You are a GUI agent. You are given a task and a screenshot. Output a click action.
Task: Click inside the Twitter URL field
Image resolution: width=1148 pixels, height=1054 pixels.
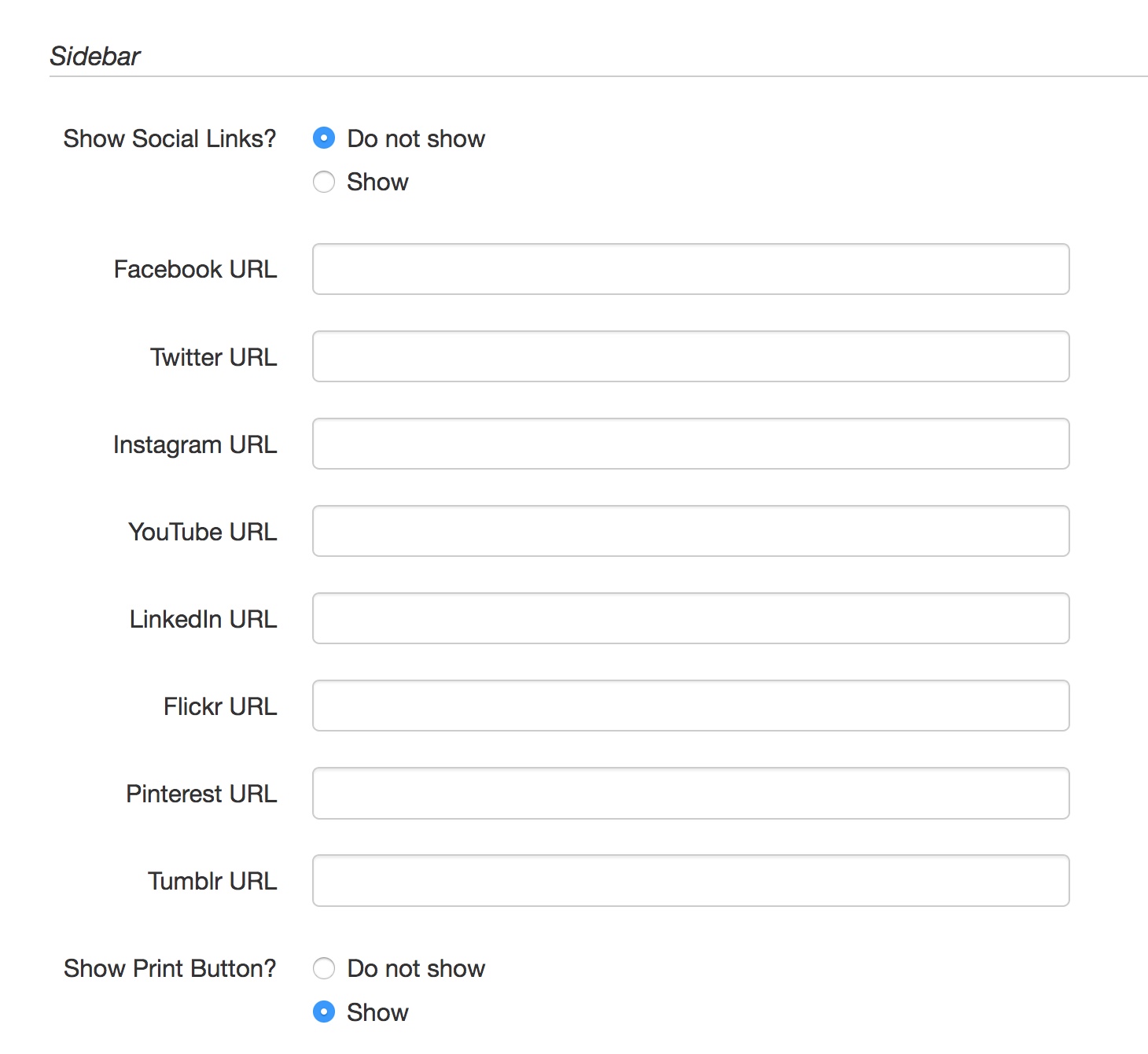[x=690, y=356]
